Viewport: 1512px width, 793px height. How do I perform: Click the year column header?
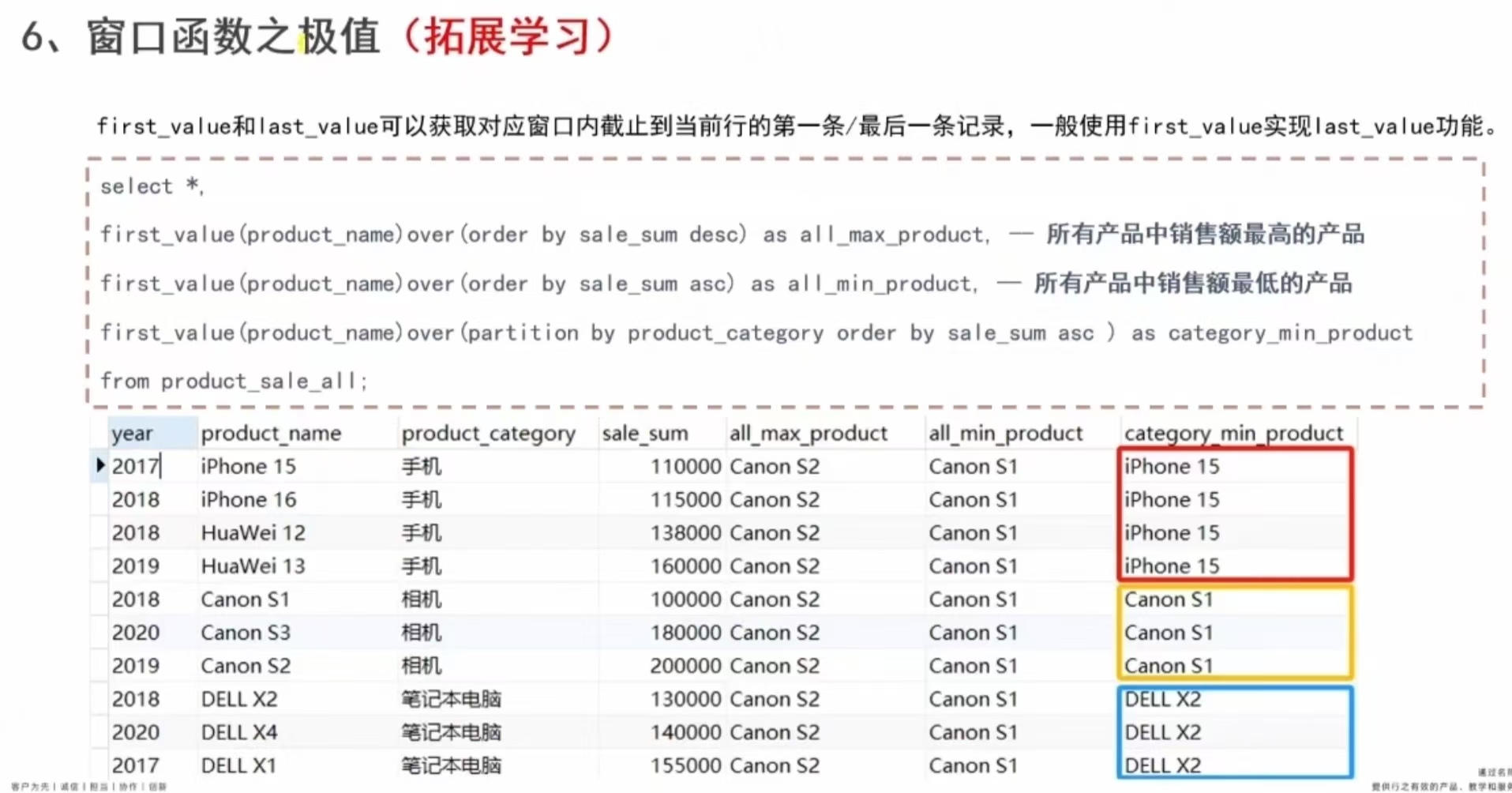point(133,433)
